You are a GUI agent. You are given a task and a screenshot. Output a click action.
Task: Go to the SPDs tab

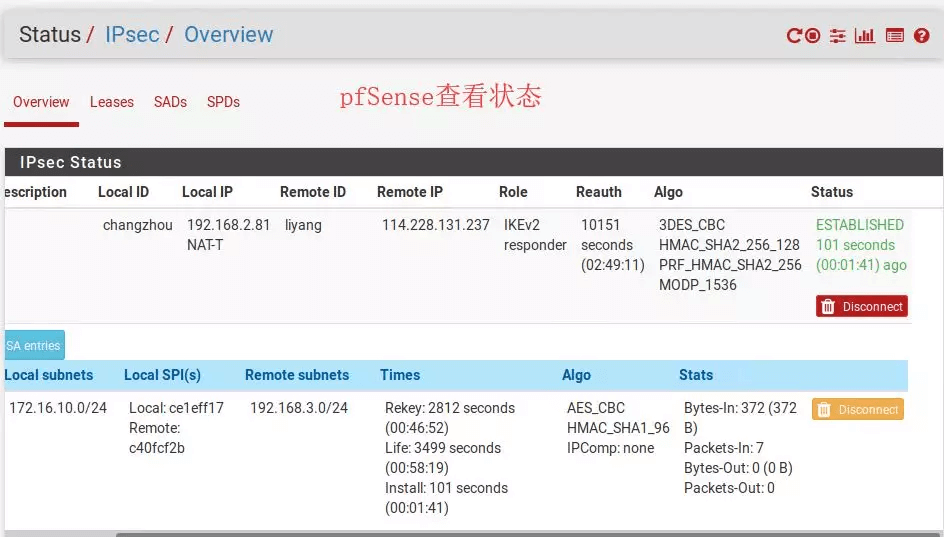(x=223, y=102)
